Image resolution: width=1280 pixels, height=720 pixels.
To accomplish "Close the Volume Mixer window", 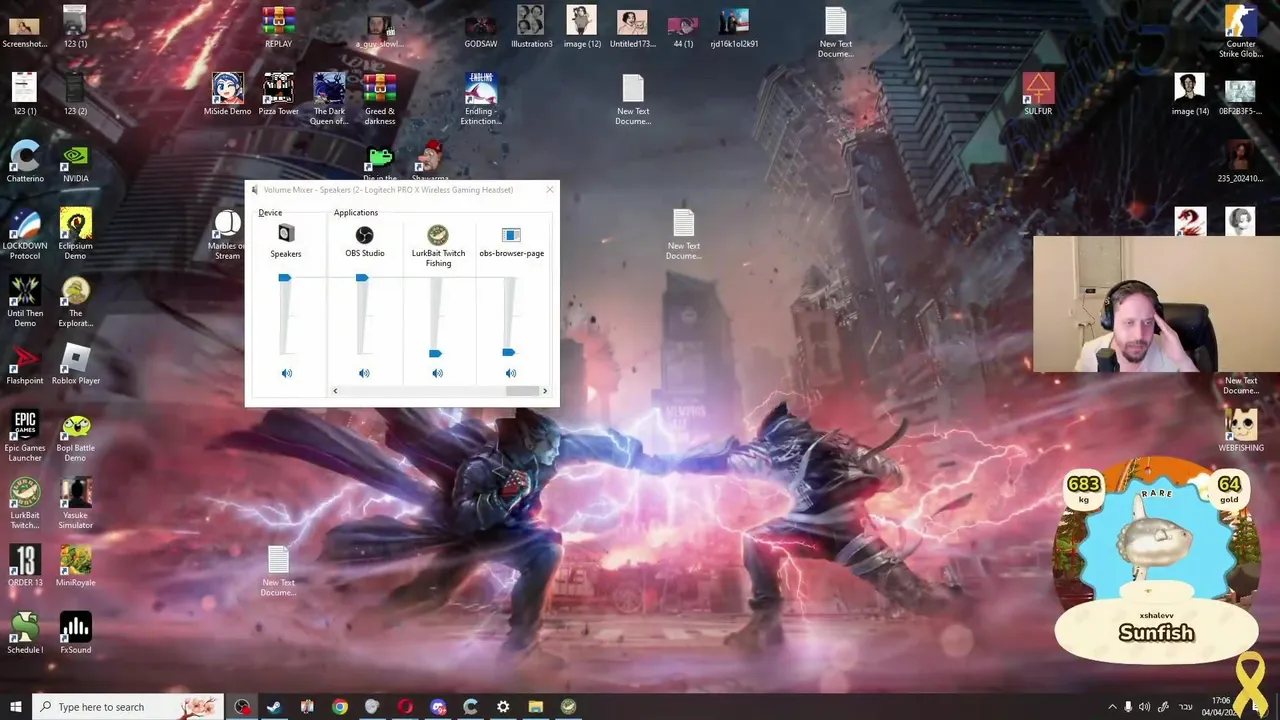I will [x=549, y=190].
